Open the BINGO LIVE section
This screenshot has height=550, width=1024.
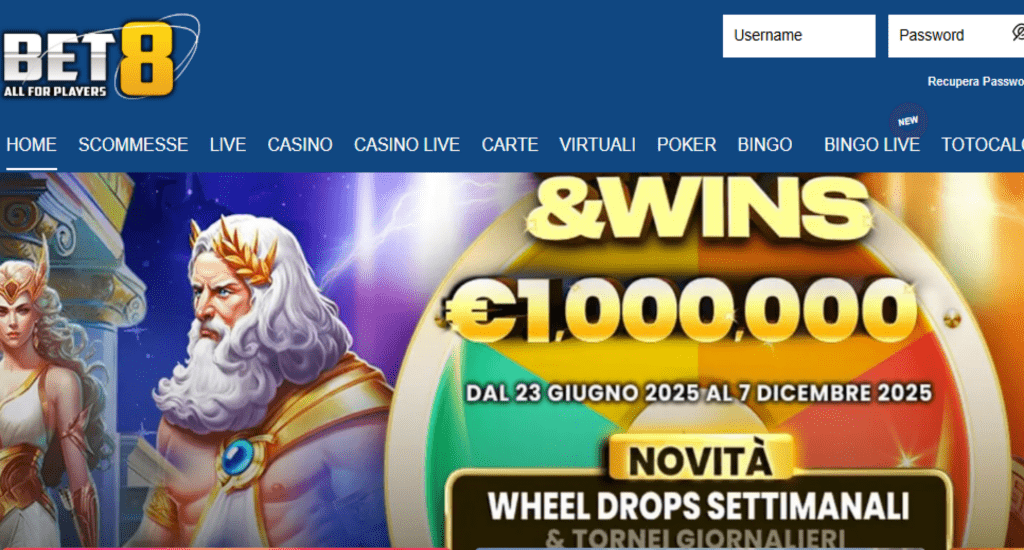point(872,144)
